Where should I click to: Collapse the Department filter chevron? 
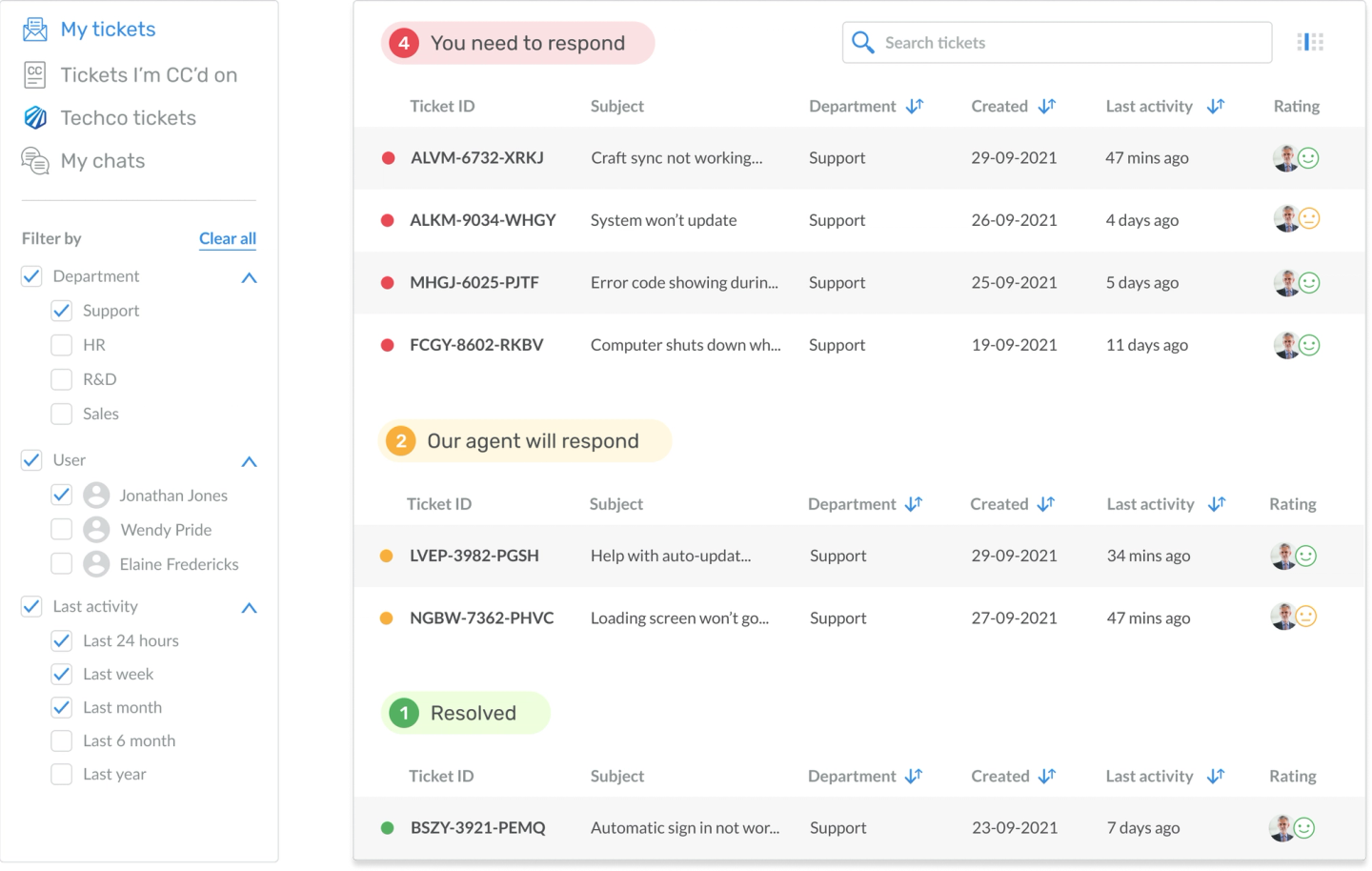(250, 277)
